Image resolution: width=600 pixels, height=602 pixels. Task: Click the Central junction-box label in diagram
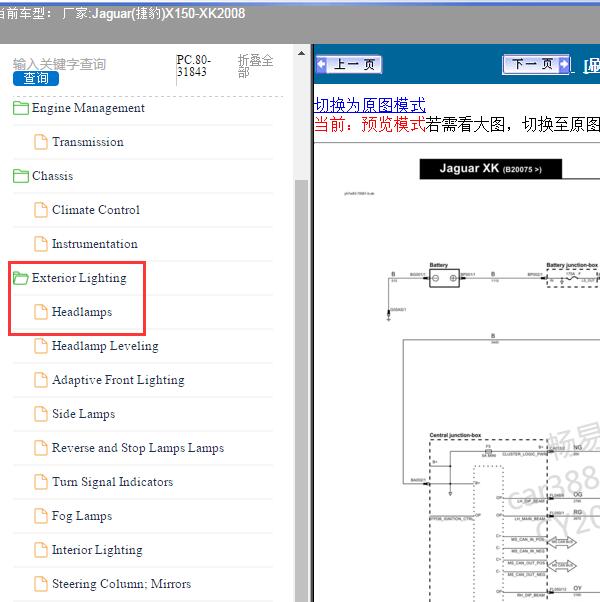click(x=455, y=435)
